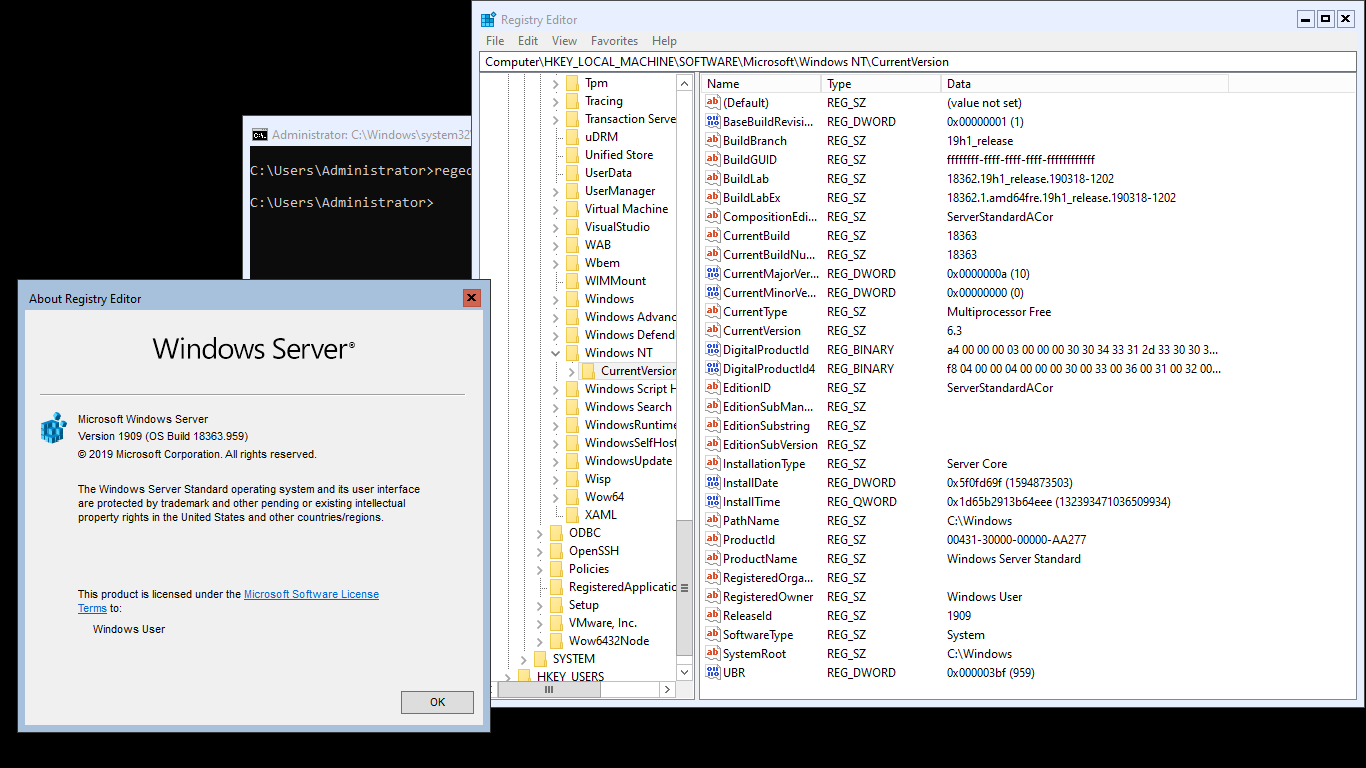Click the string icon of the (Default) value
This screenshot has width=1366, height=768.
(x=713, y=102)
